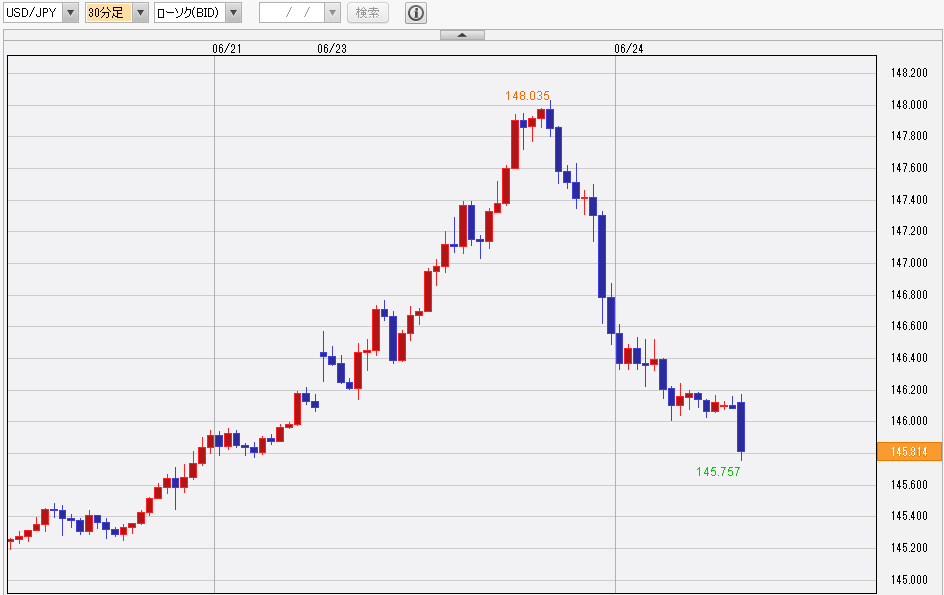
Task: Click the 145.757 low price label
Action: tap(718, 472)
